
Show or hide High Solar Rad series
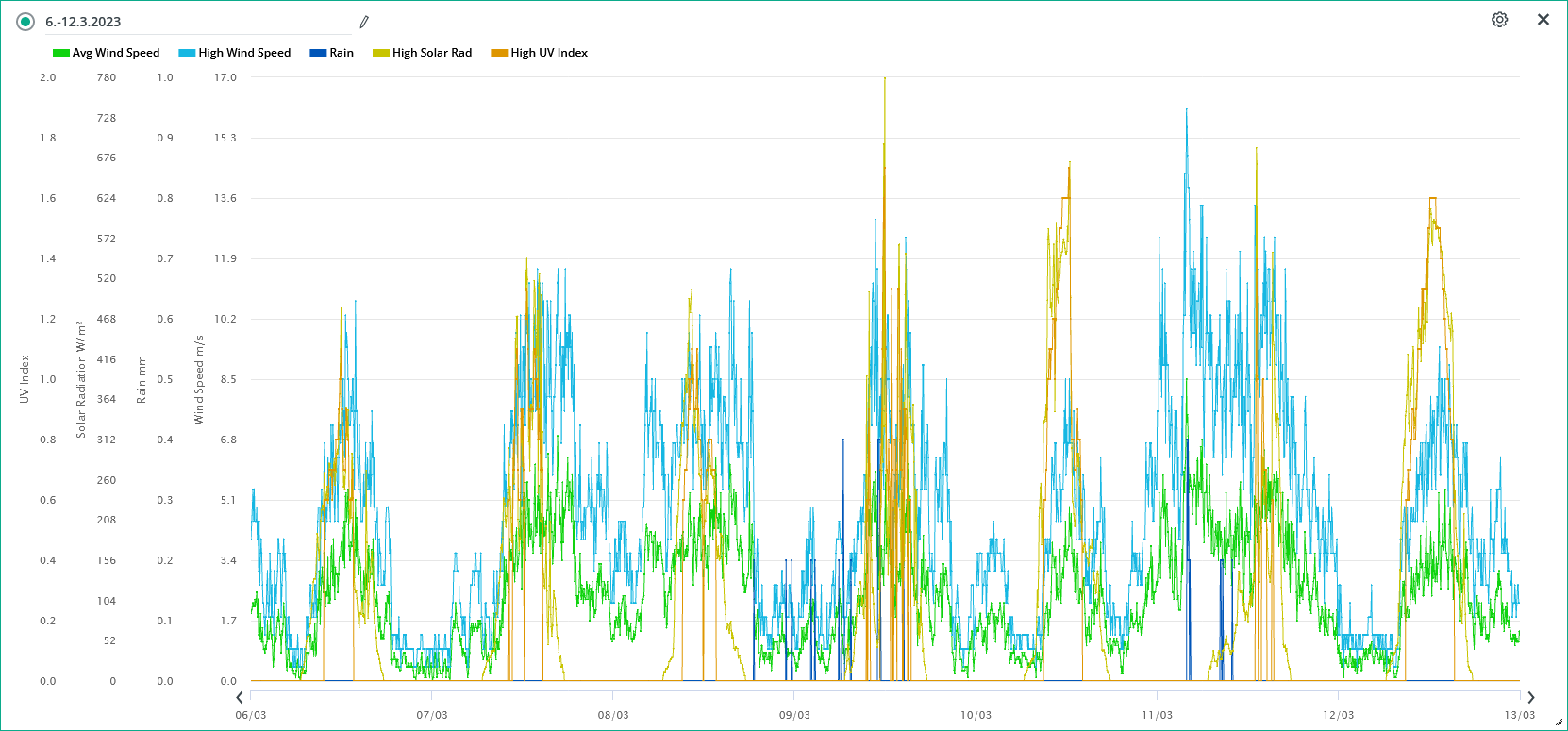[423, 53]
